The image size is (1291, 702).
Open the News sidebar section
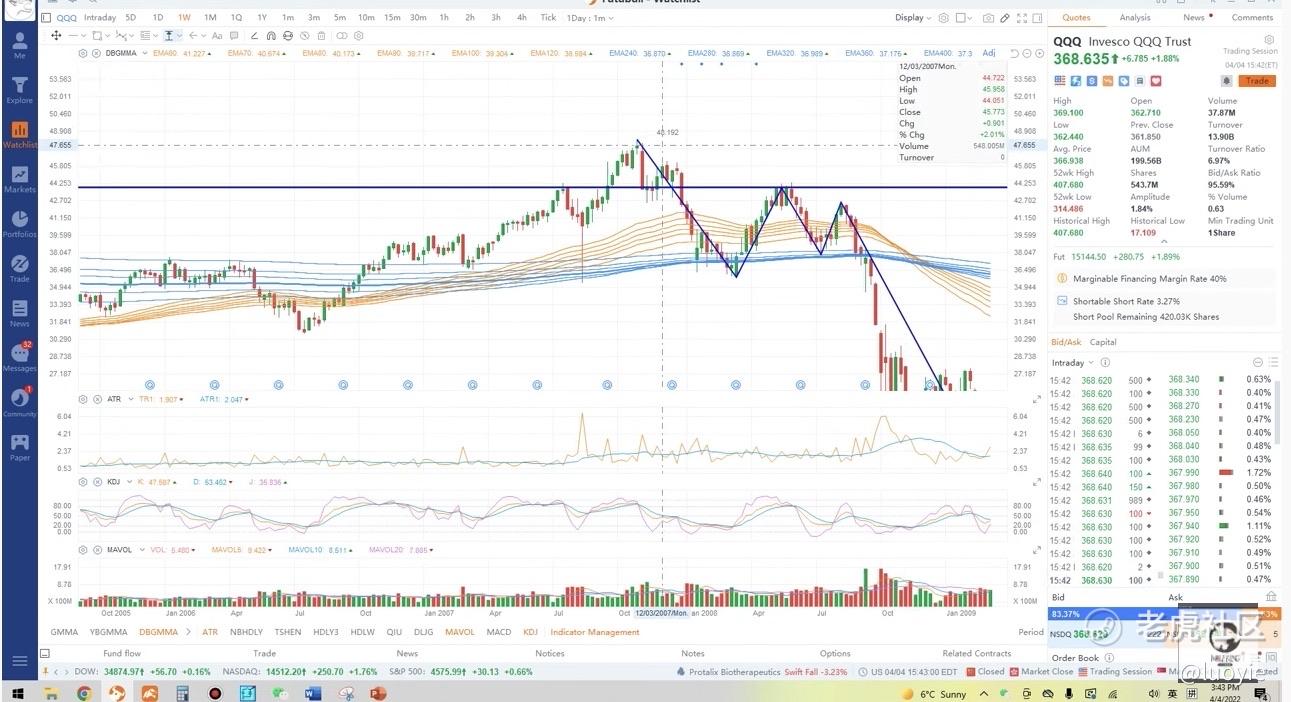tap(19, 313)
